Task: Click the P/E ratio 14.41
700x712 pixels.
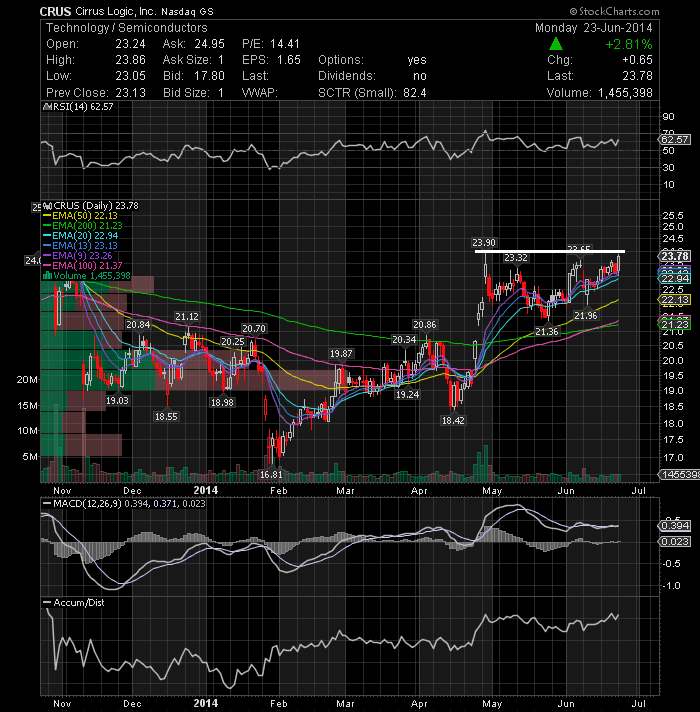Action: pyautogui.click(x=285, y=44)
